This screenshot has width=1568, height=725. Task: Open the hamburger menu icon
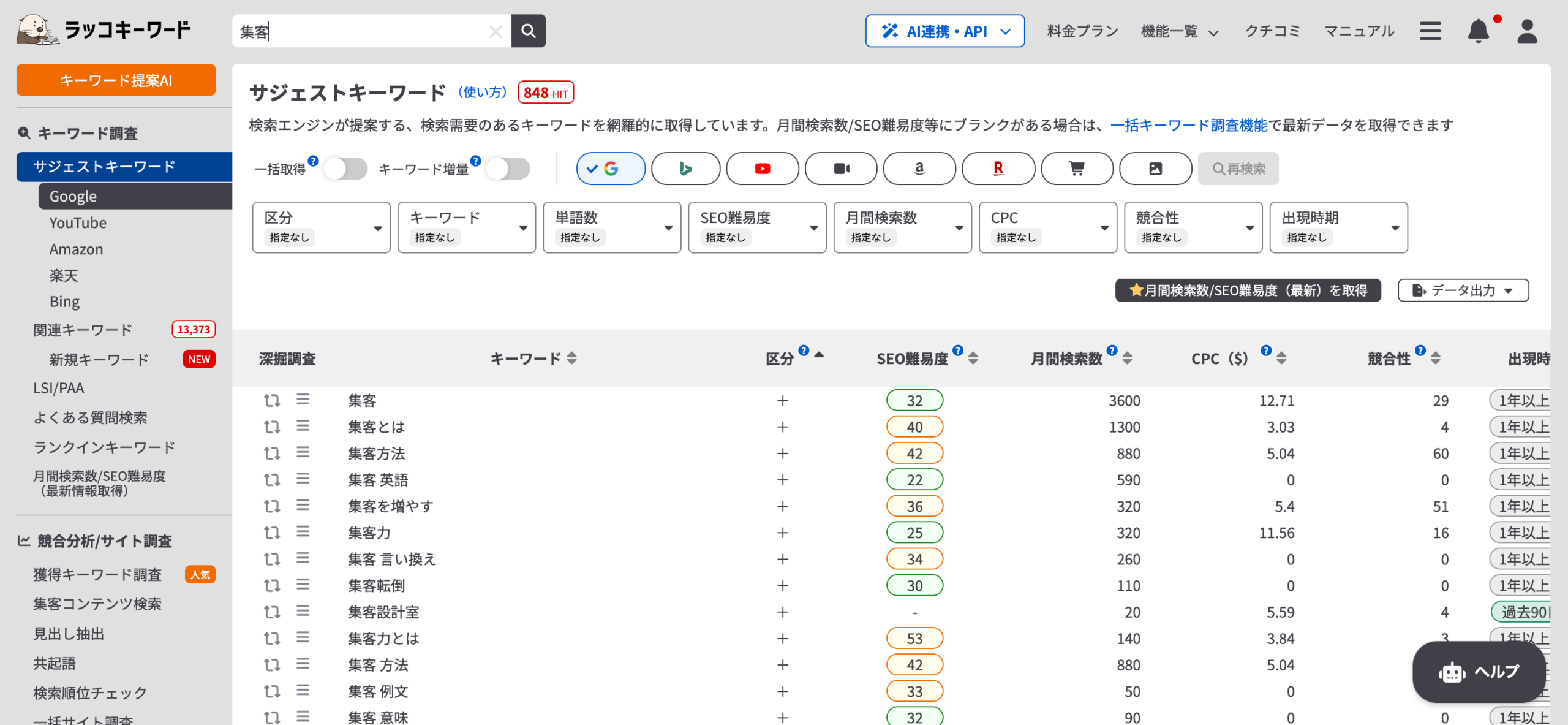point(1430,31)
